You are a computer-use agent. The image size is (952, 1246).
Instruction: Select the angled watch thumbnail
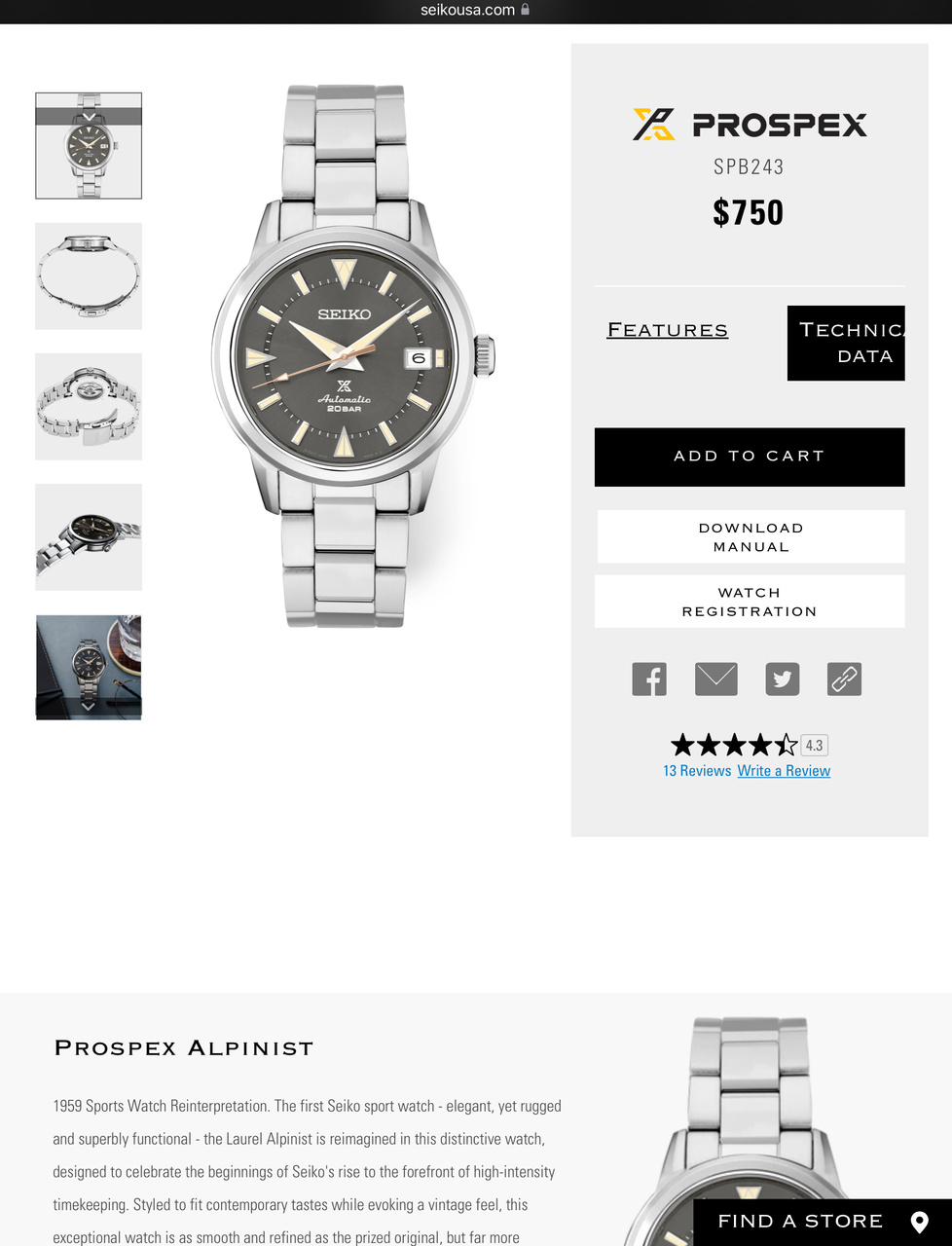tap(89, 537)
